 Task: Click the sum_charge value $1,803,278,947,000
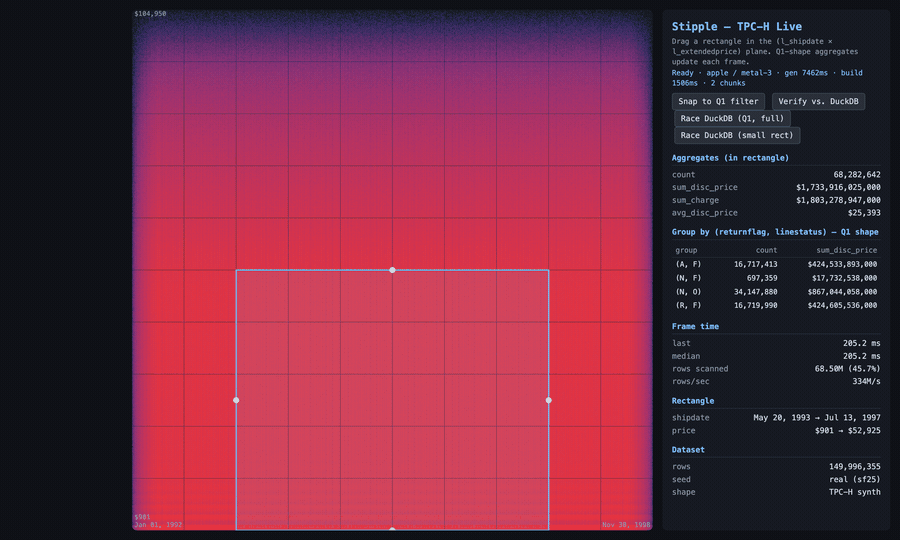838,200
